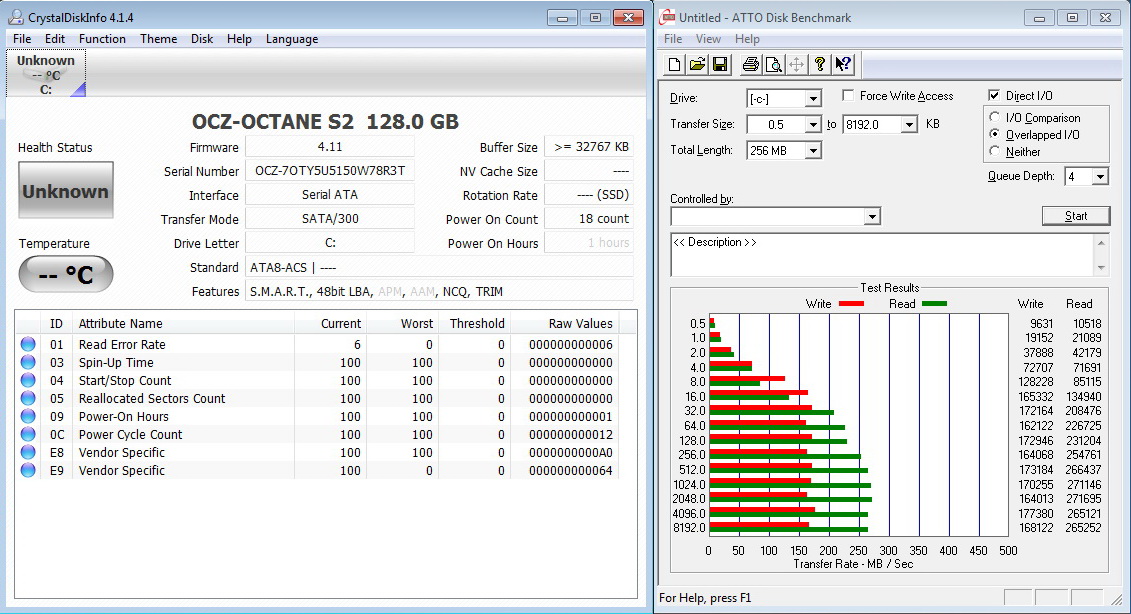Select the I/O Comparison radio button

(995, 118)
